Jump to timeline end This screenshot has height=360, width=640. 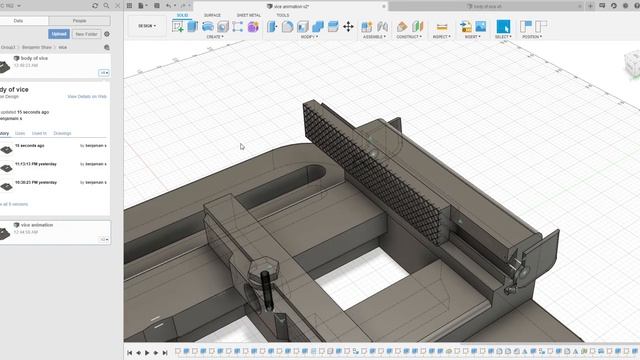coord(165,352)
